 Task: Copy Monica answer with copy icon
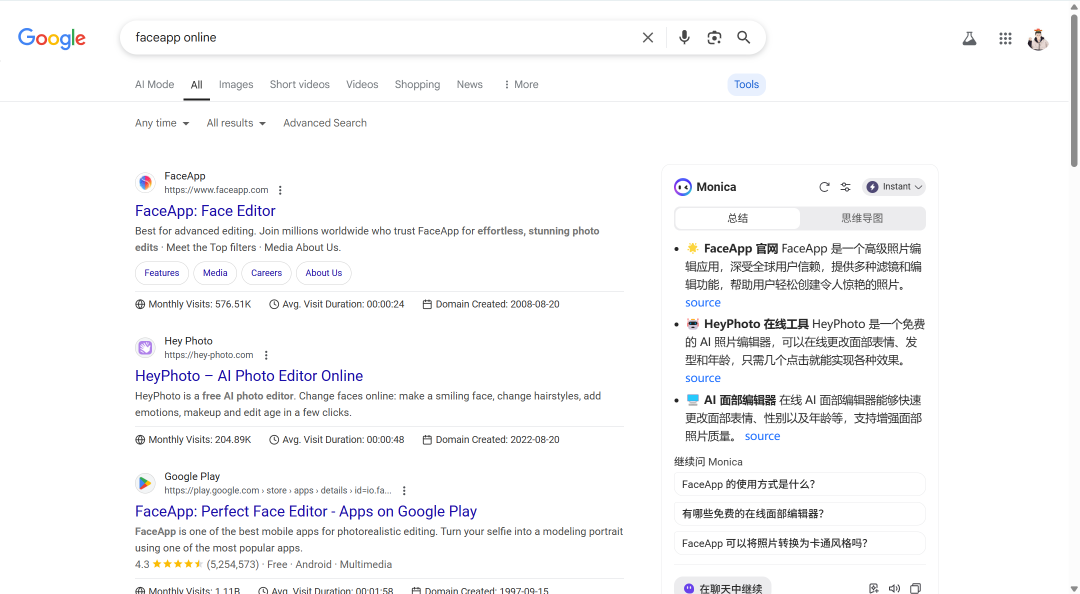(915, 588)
